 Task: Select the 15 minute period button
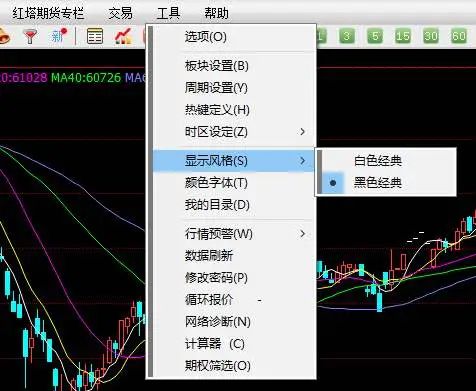(403, 36)
